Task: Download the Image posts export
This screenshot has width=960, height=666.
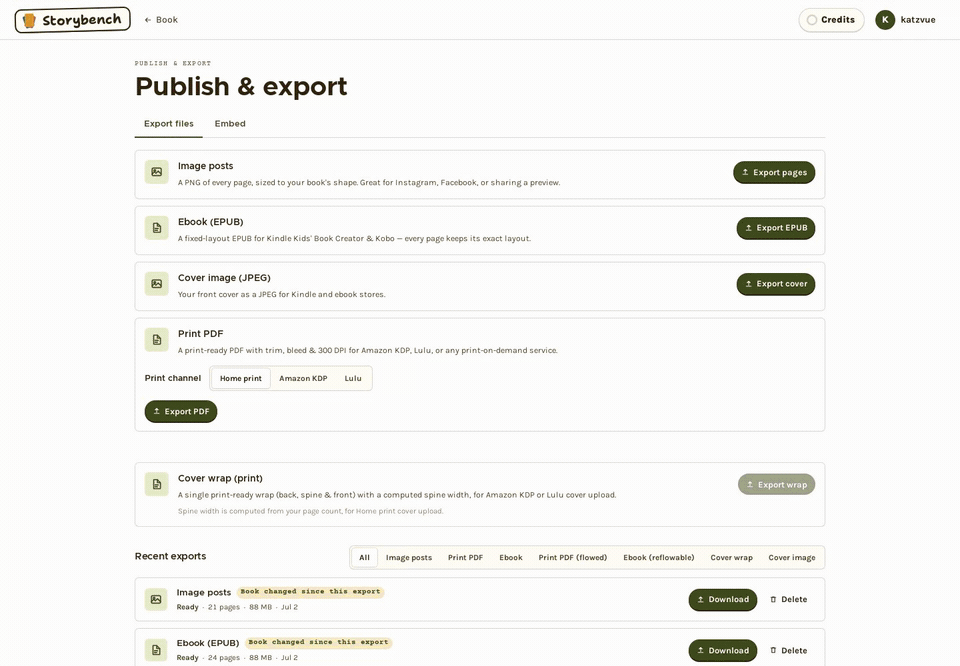Action: tap(723, 599)
